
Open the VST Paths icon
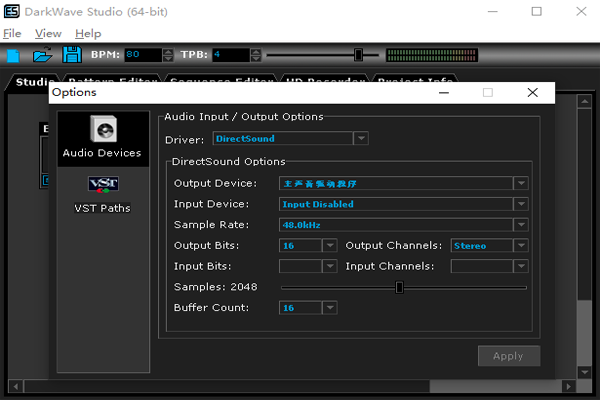click(103, 184)
